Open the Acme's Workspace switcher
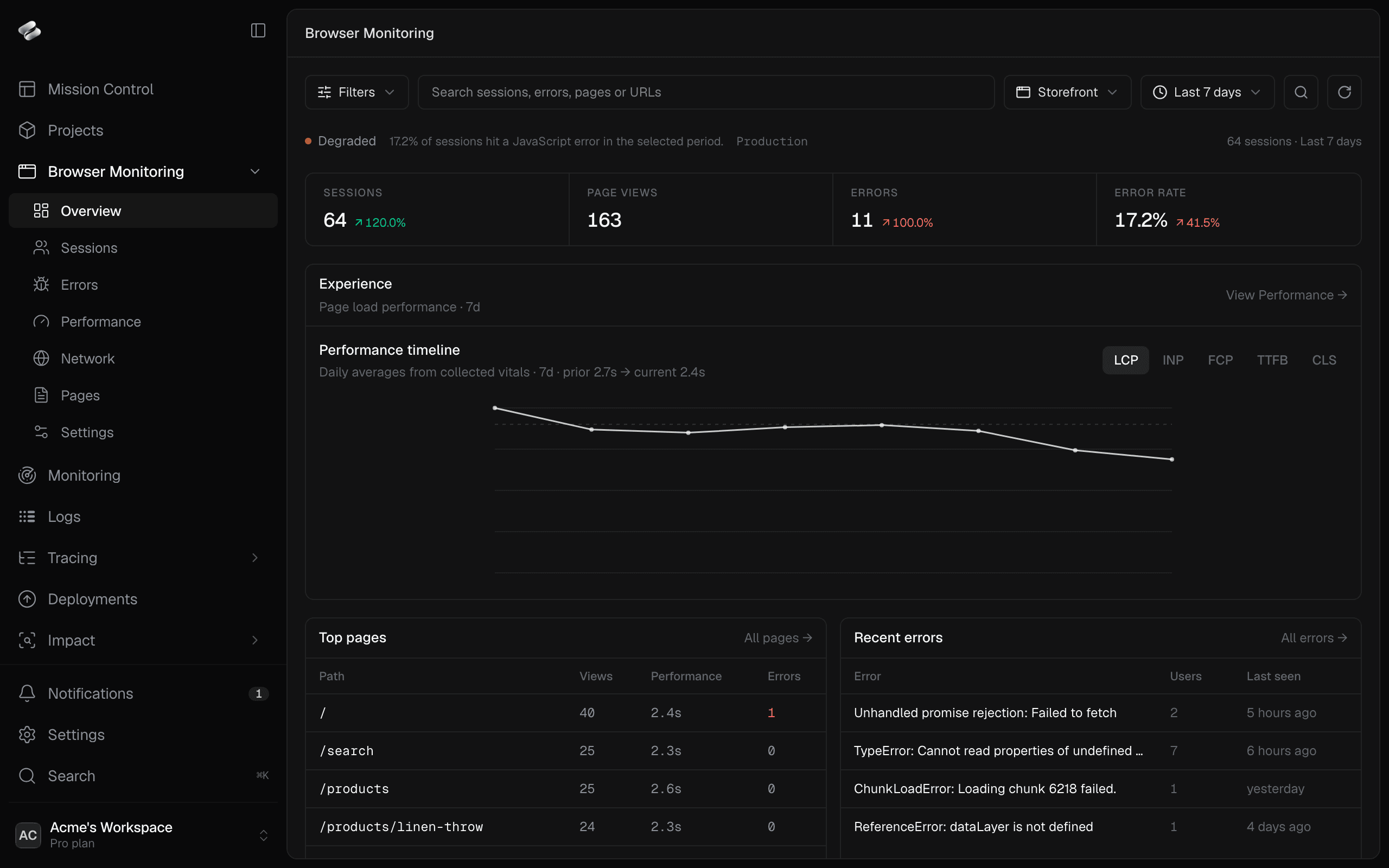Image resolution: width=1389 pixels, height=868 pixels. point(143,835)
